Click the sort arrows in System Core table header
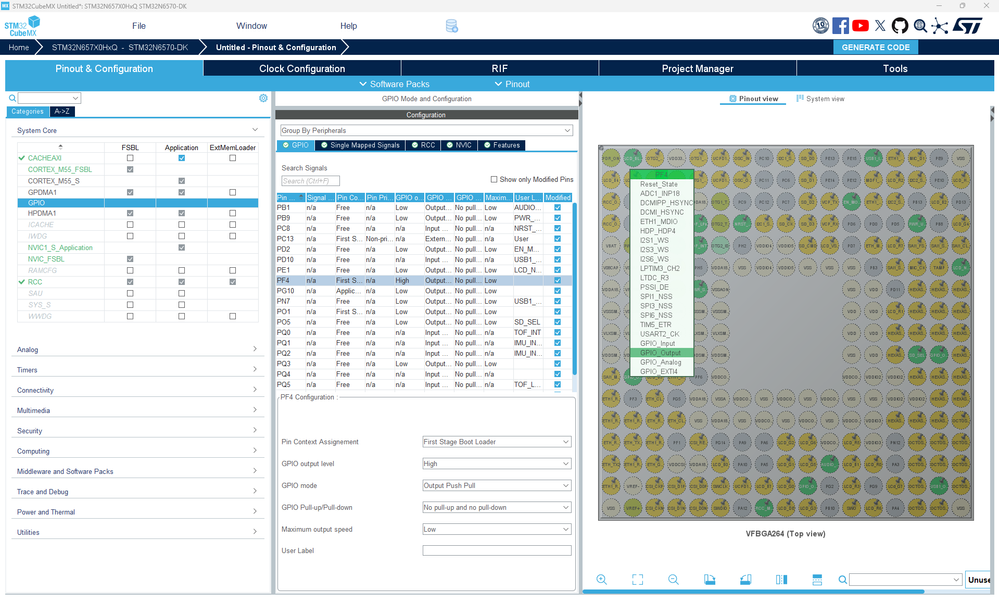 tap(61, 147)
